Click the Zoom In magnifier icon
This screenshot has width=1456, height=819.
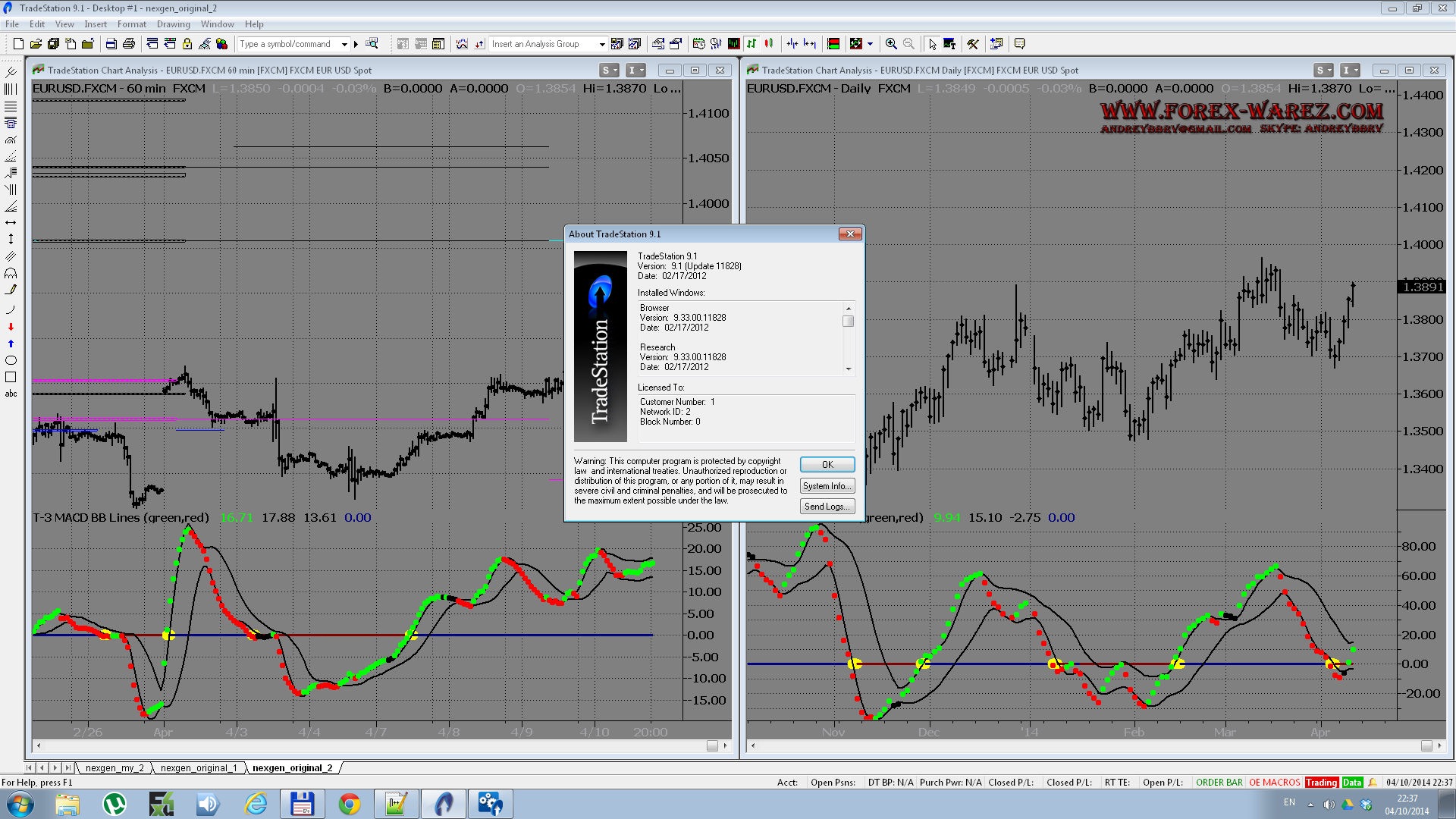pos(891,44)
